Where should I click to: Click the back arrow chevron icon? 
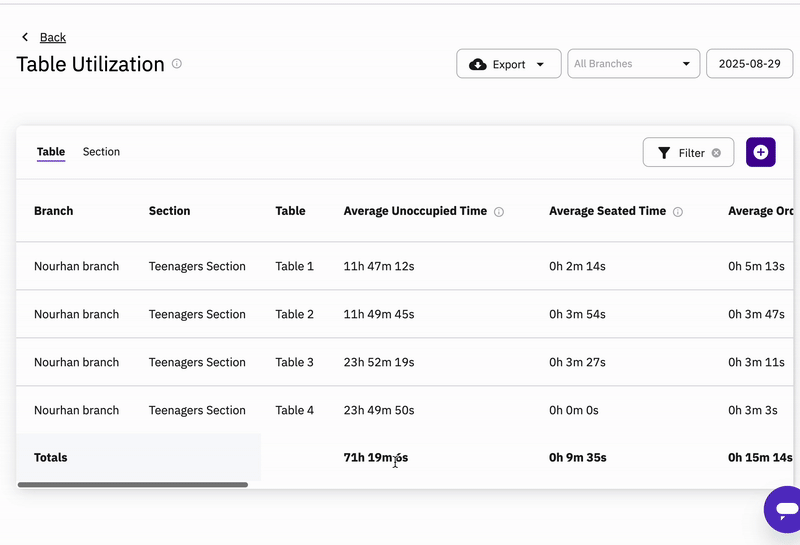(x=25, y=37)
